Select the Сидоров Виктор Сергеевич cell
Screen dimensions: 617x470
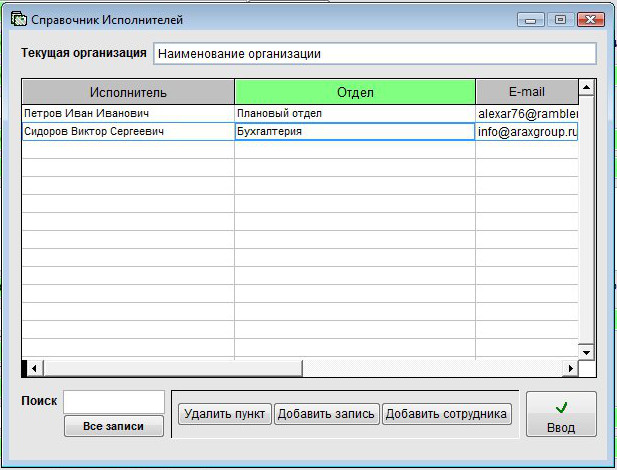128,131
